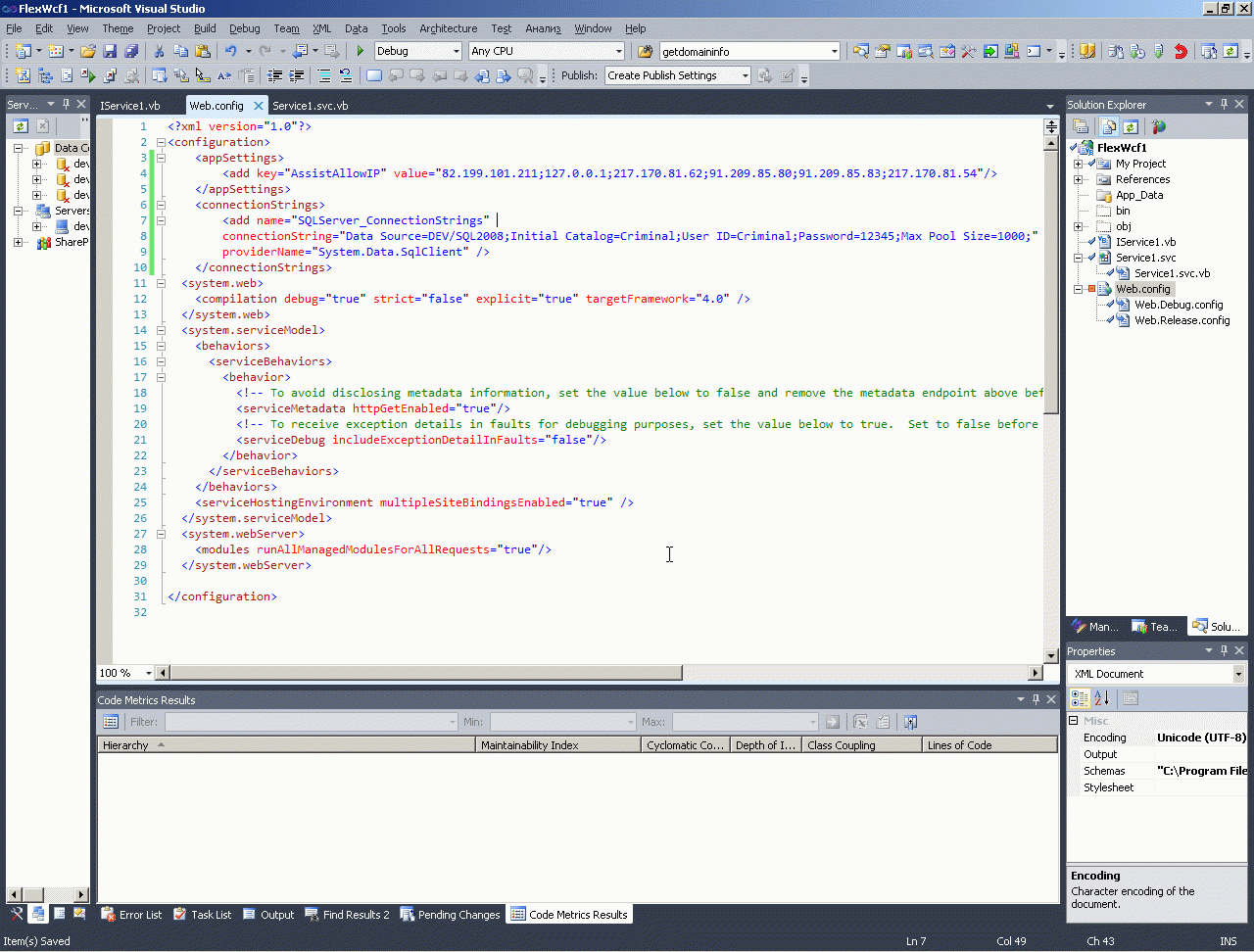Select IService1.vb in Solution Explorer

pos(1145,242)
